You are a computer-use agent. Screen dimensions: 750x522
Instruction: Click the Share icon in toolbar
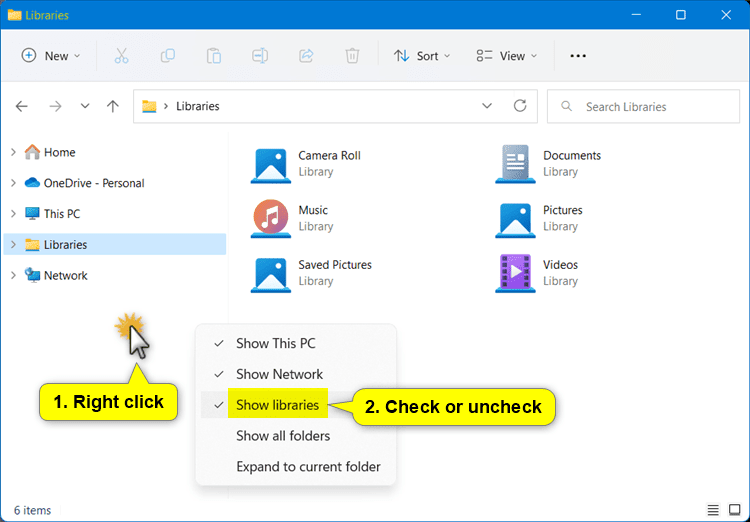click(306, 56)
